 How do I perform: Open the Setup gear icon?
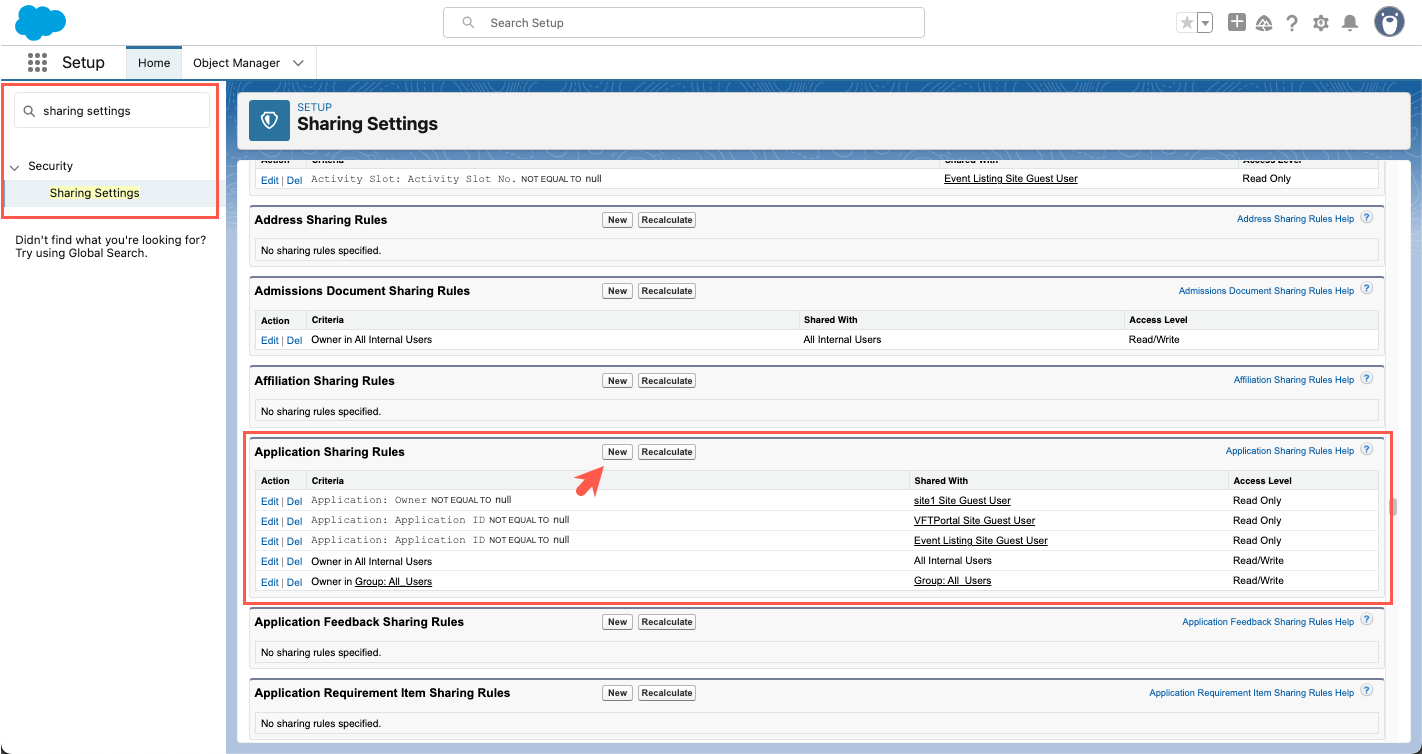pyautogui.click(x=1321, y=23)
